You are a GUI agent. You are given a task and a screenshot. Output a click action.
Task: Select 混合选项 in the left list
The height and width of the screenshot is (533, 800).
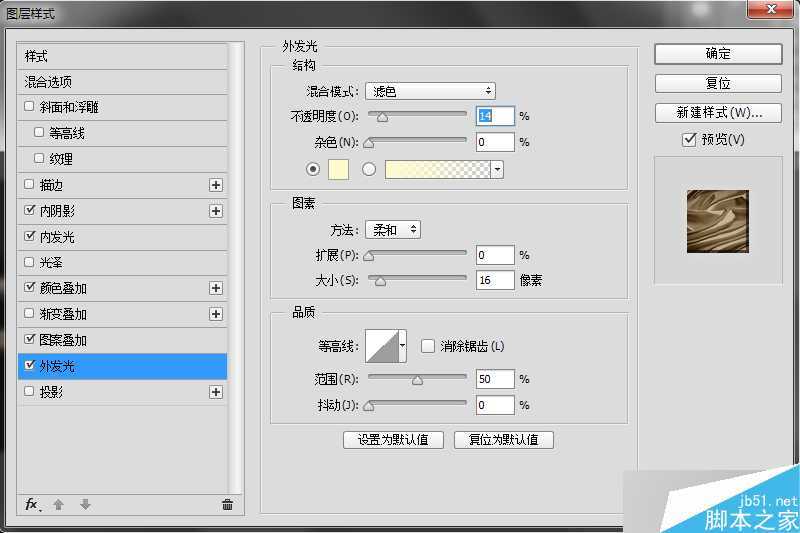49,82
